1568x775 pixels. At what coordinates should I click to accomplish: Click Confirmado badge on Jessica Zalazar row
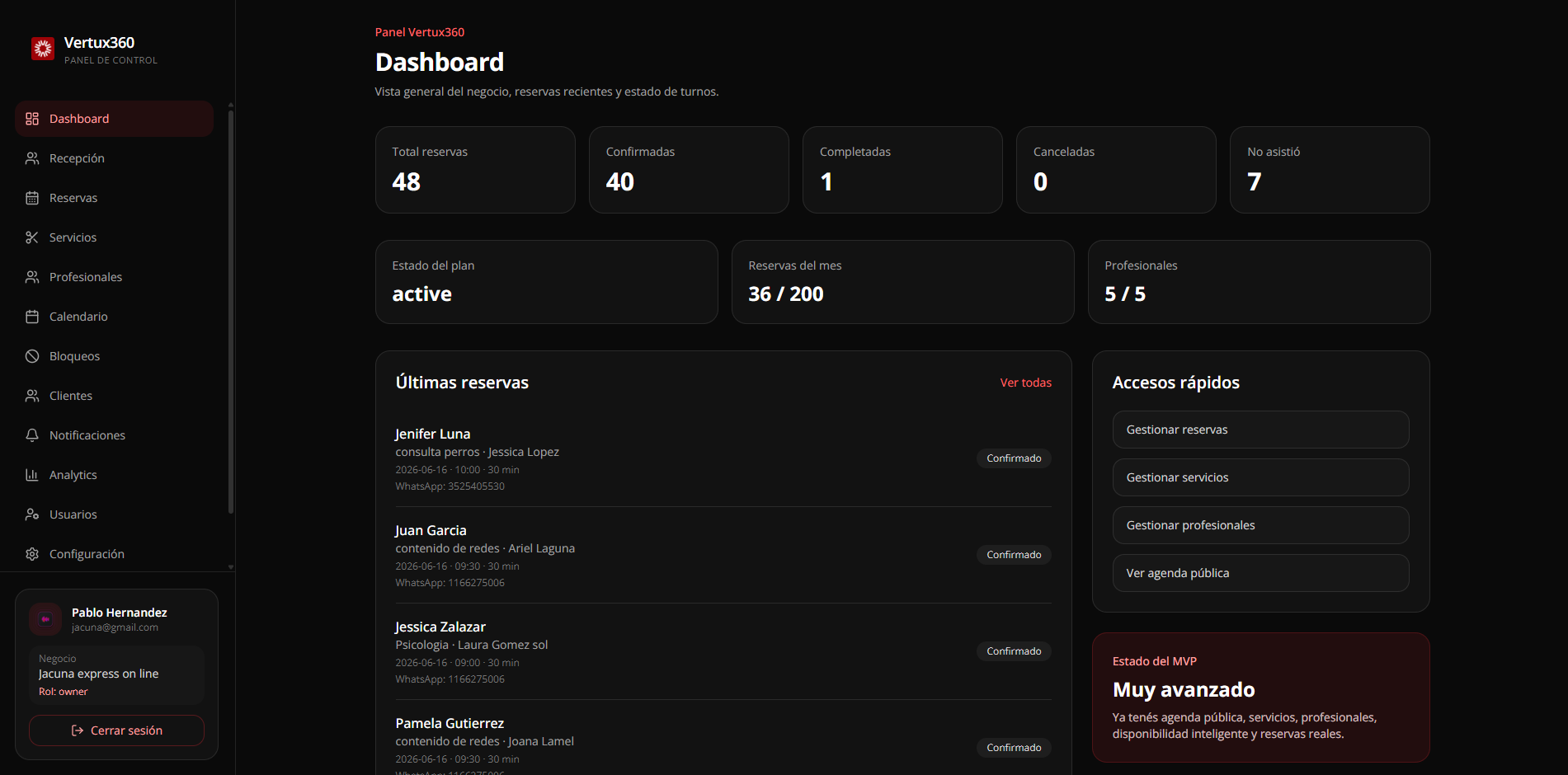point(1014,651)
